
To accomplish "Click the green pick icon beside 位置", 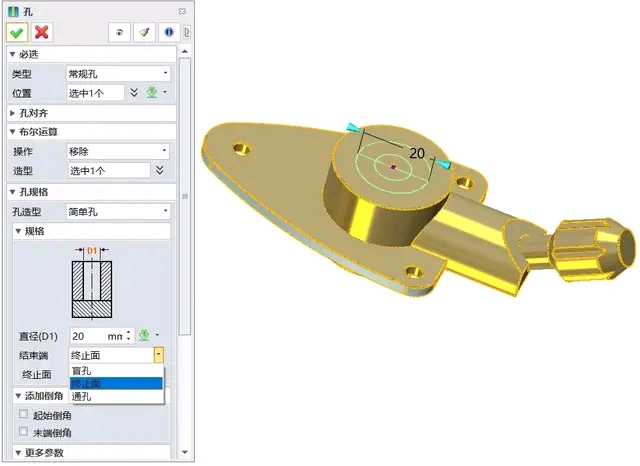I will [x=152, y=93].
